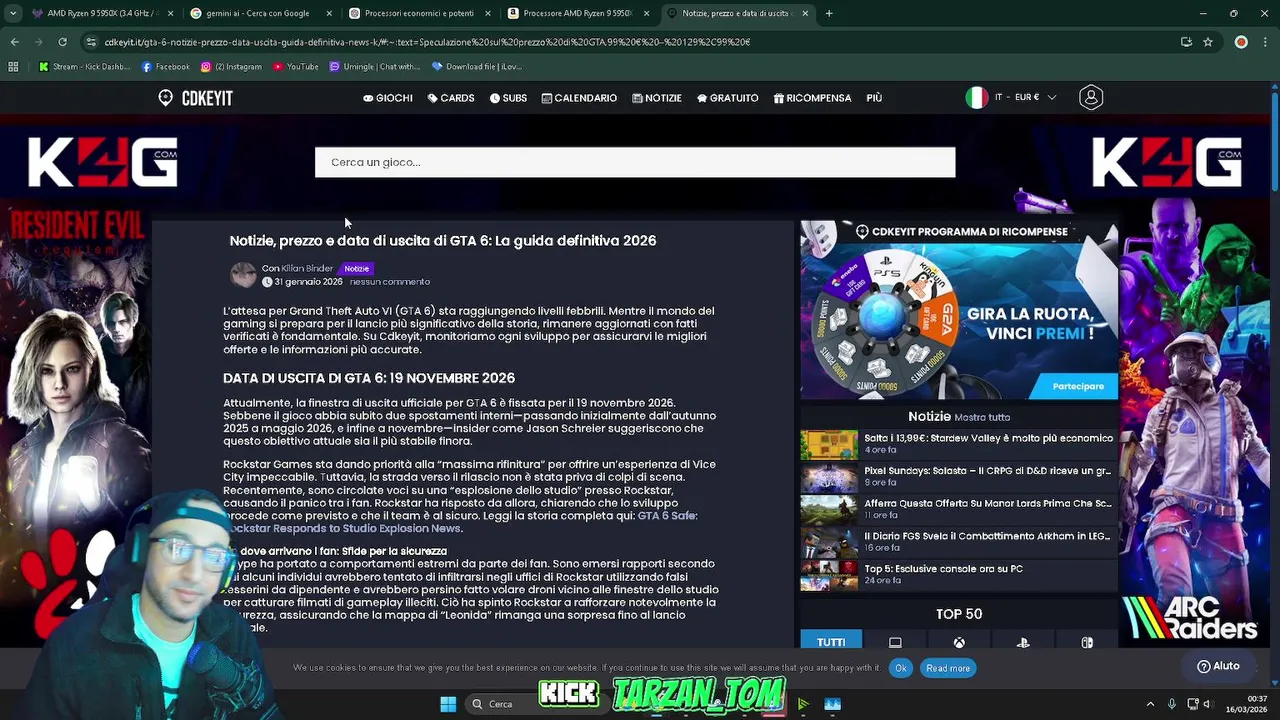Click author avatar of Kilian Binder
1280x720 pixels.
(x=243, y=275)
